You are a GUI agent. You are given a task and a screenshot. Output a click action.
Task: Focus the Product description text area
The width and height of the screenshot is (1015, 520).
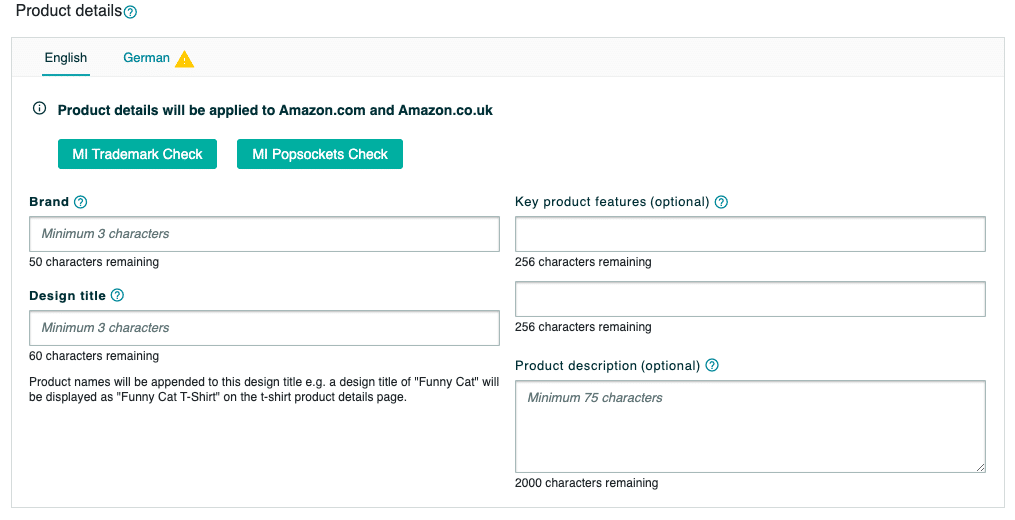pyautogui.click(x=750, y=426)
